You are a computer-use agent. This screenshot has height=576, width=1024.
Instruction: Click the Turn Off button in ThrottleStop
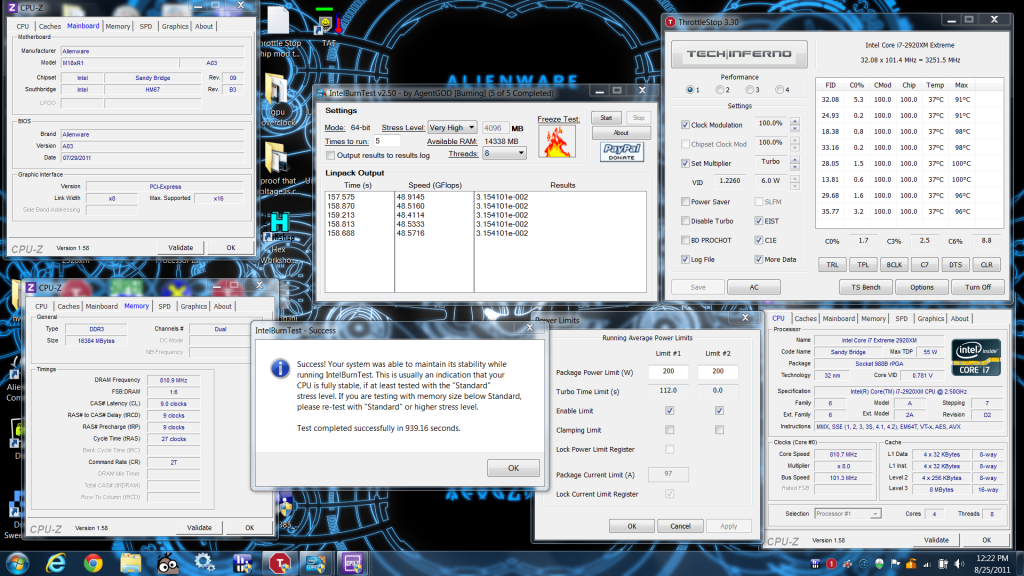pyautogui.click(x=978, y=287)
